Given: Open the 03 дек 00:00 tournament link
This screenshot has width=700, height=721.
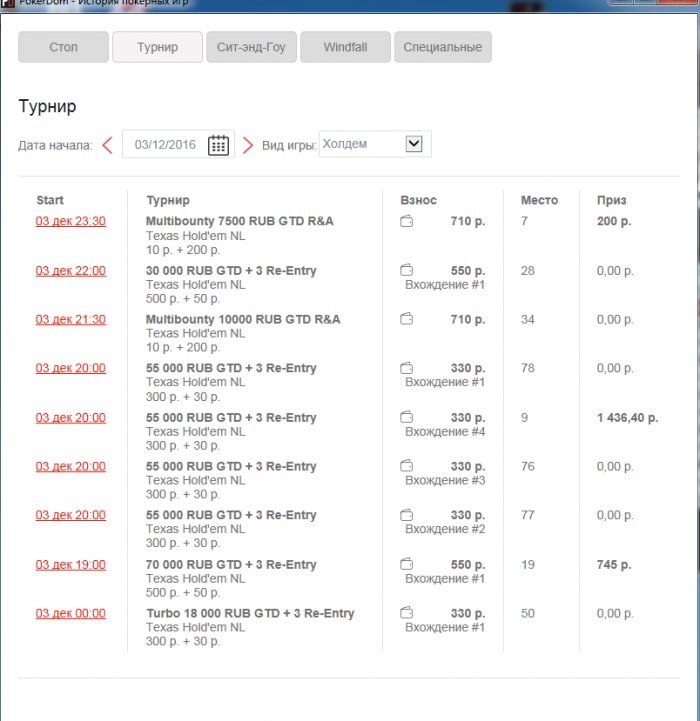Looking at the screenshot, I should coord(71,613).
